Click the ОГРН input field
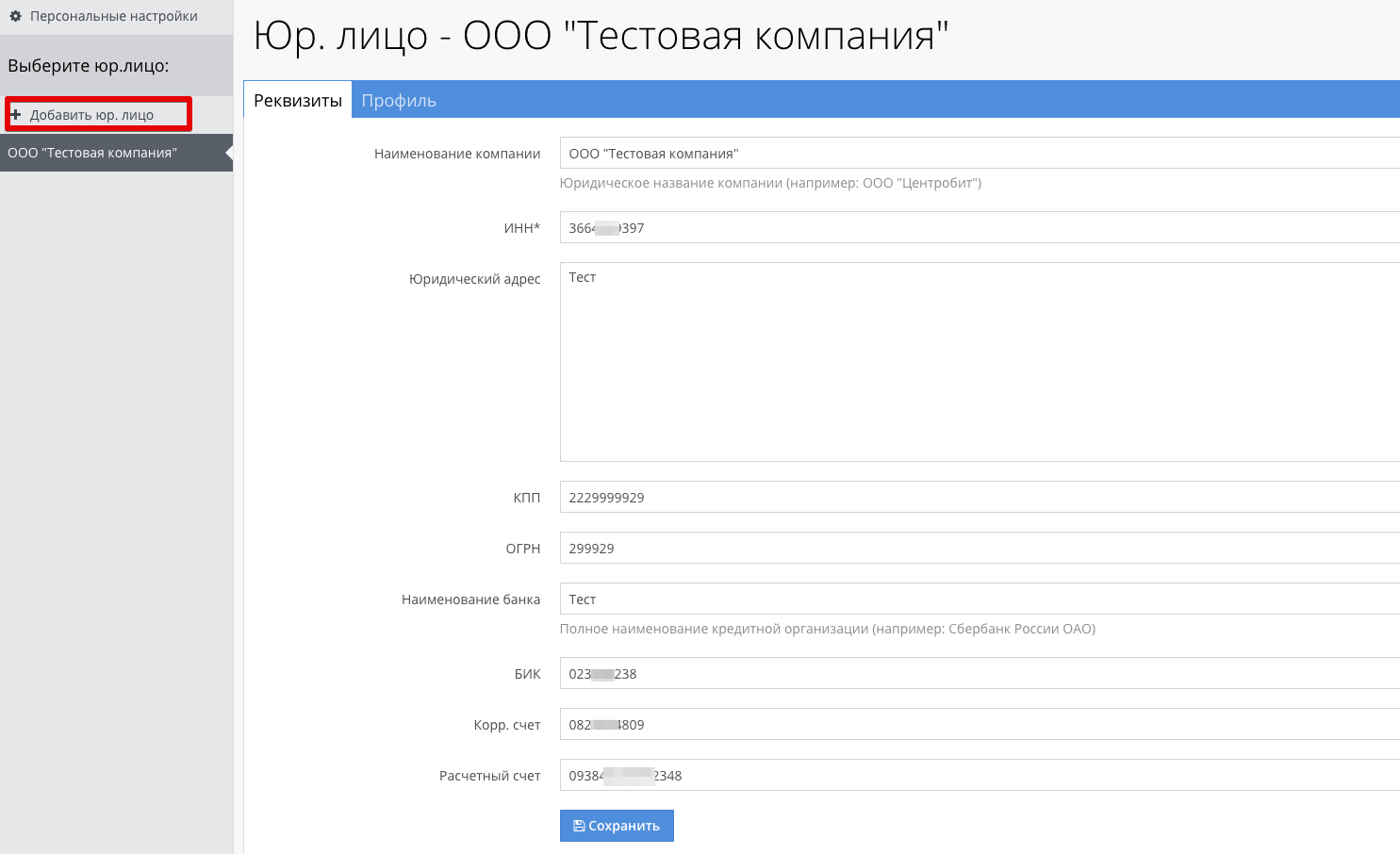This screenshot has height=854, width=1400. point(980,549)
